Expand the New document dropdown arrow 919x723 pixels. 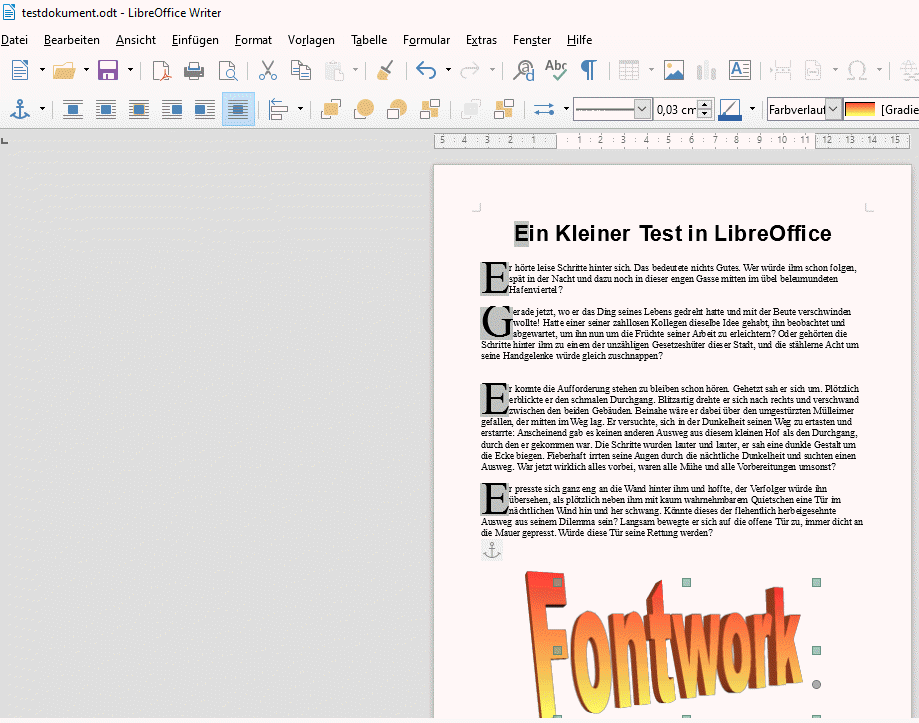click(42, 70)
